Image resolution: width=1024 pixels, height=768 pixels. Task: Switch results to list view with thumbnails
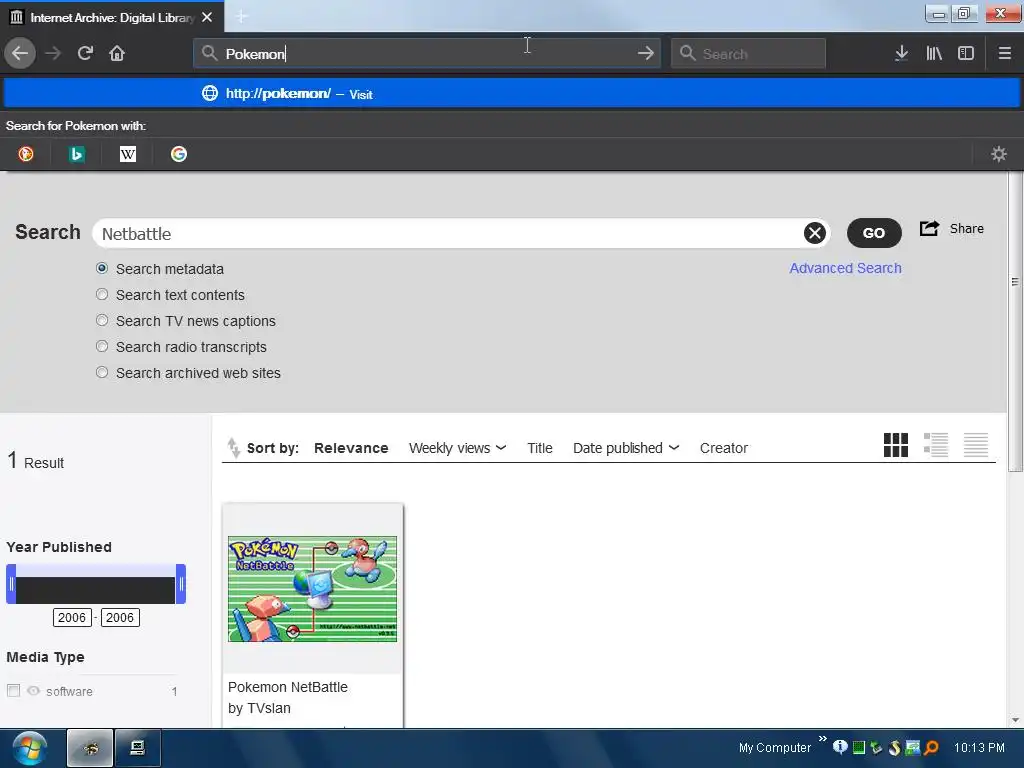tap(936, 445)
